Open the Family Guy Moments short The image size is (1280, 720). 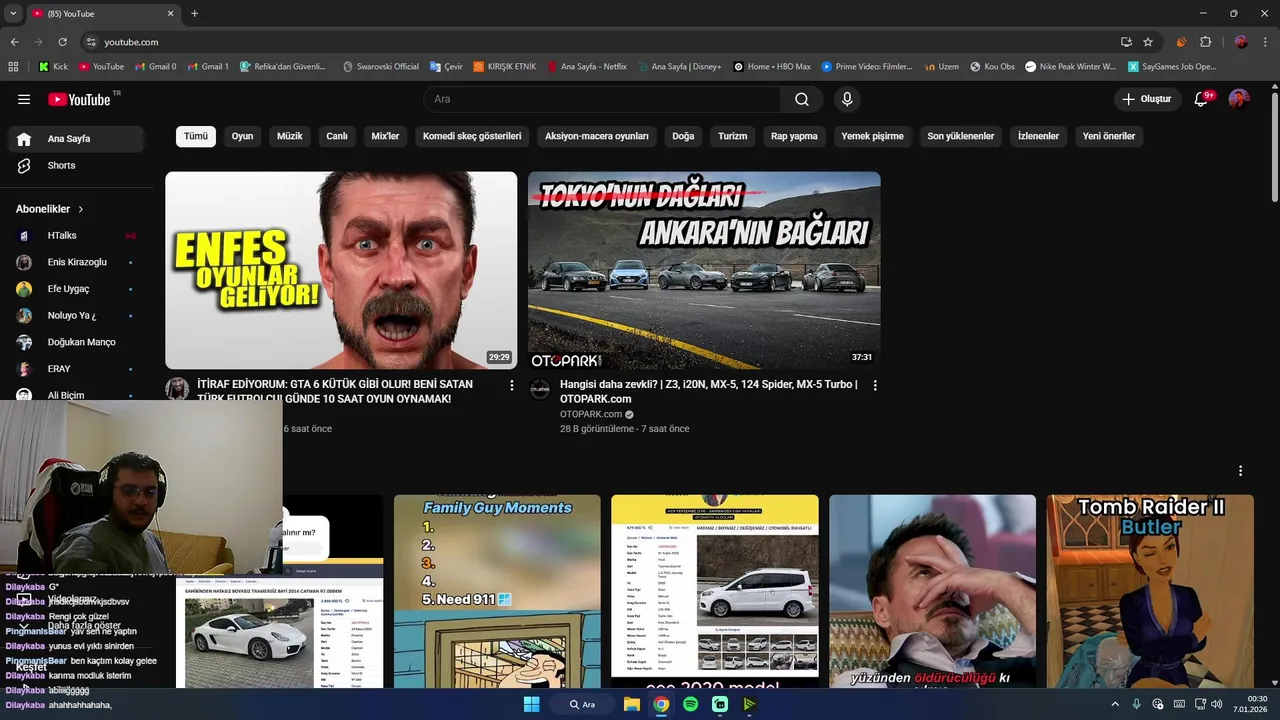pyautogui.click(x=497, y=591)
